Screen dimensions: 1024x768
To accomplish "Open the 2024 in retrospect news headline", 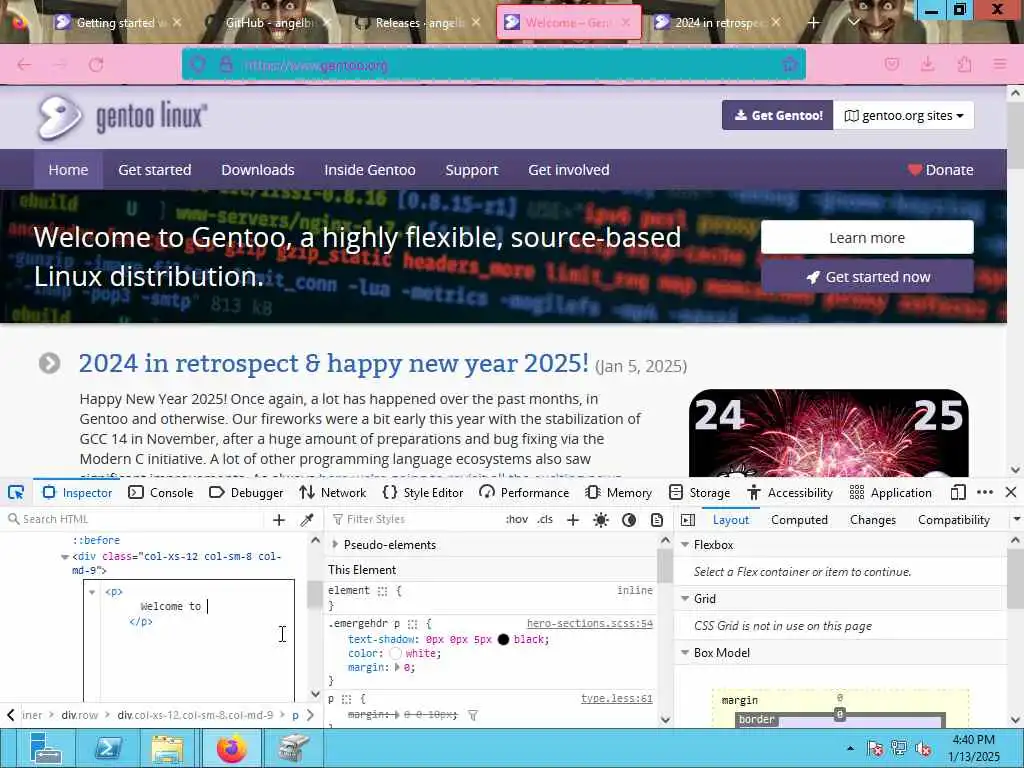I will click(x=333, y=363).
